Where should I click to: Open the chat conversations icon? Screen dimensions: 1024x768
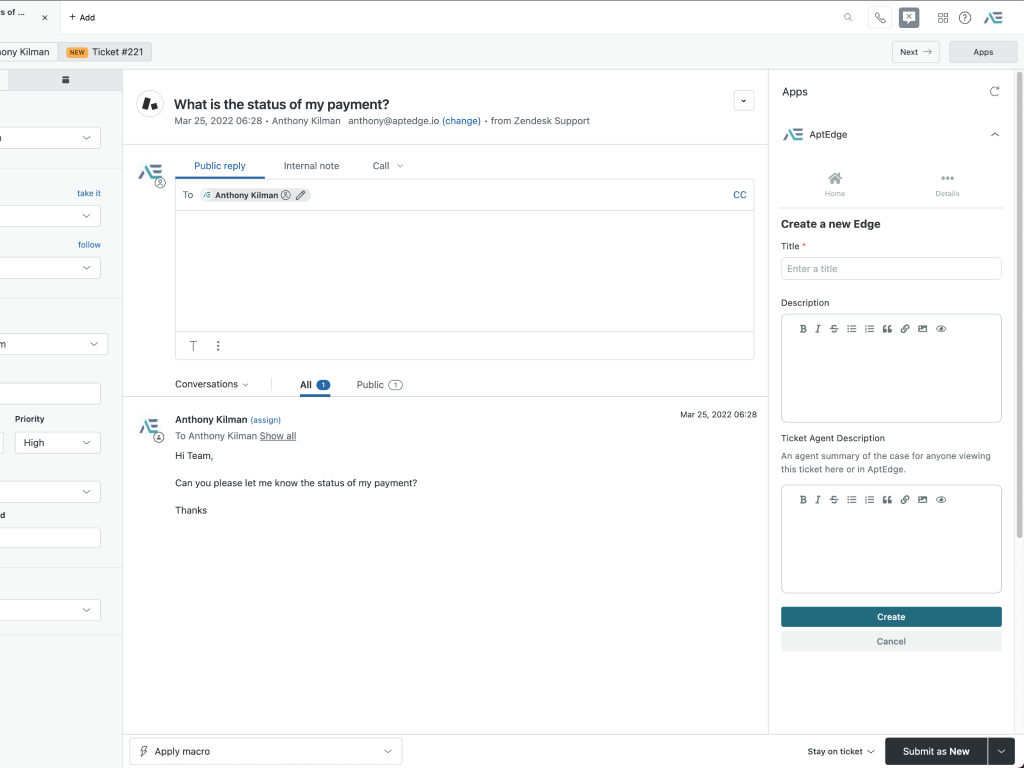click(909, 17)
